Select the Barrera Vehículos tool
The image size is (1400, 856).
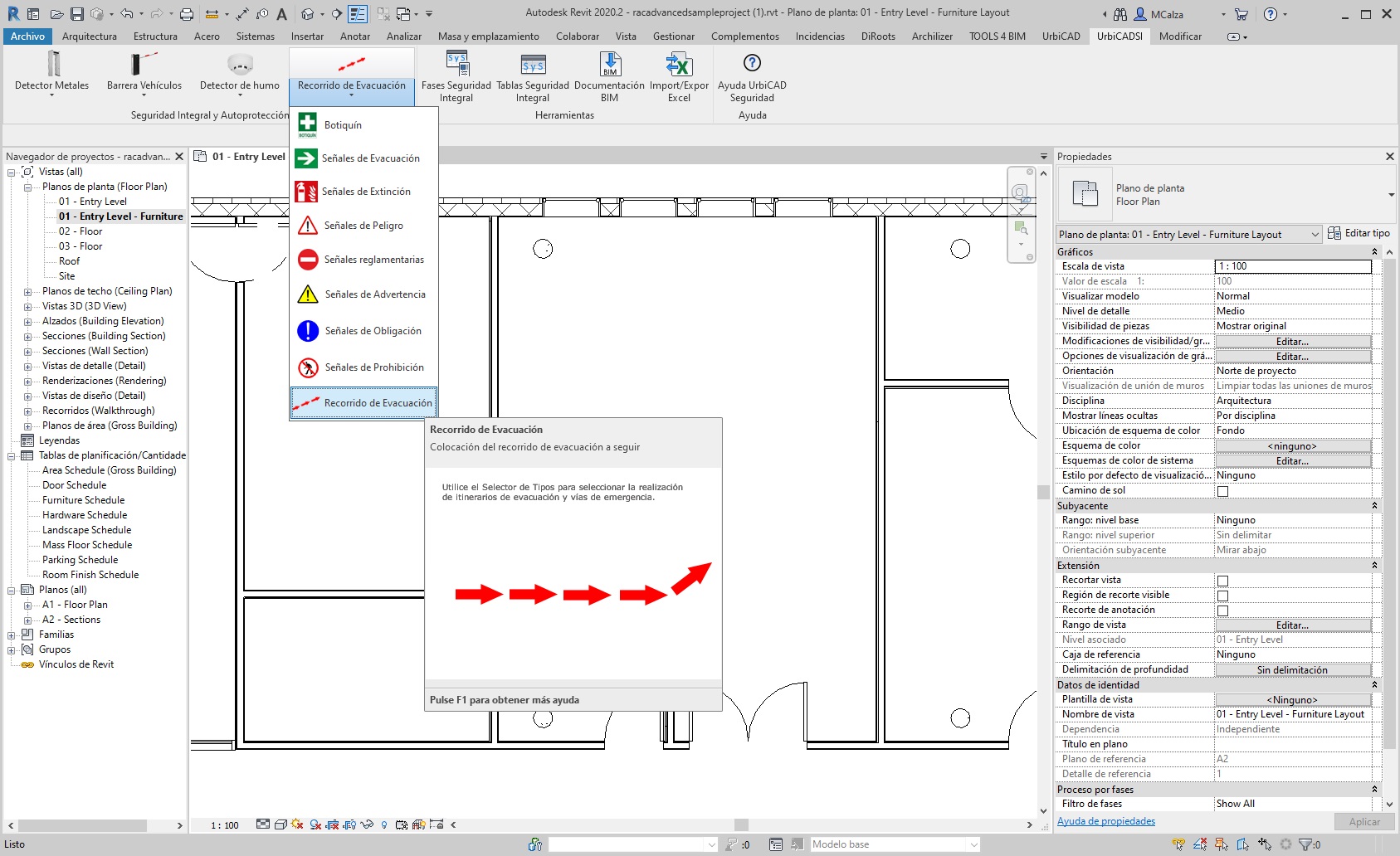pyautogui.click(x=144, y=65)
